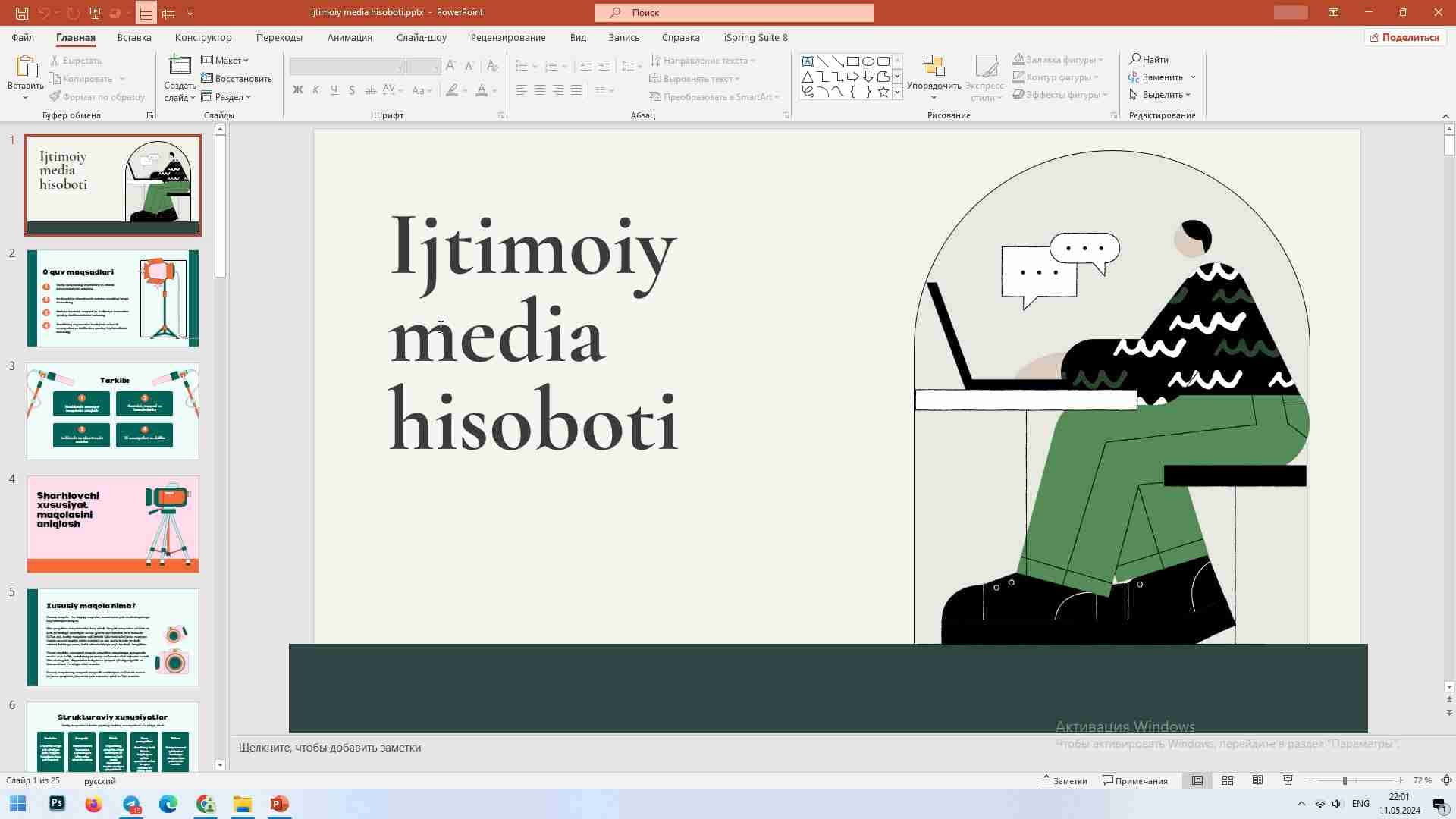Click Increase indent icon
The width and height of the screenshot is (1456, 819).
[x=604, y=66]
